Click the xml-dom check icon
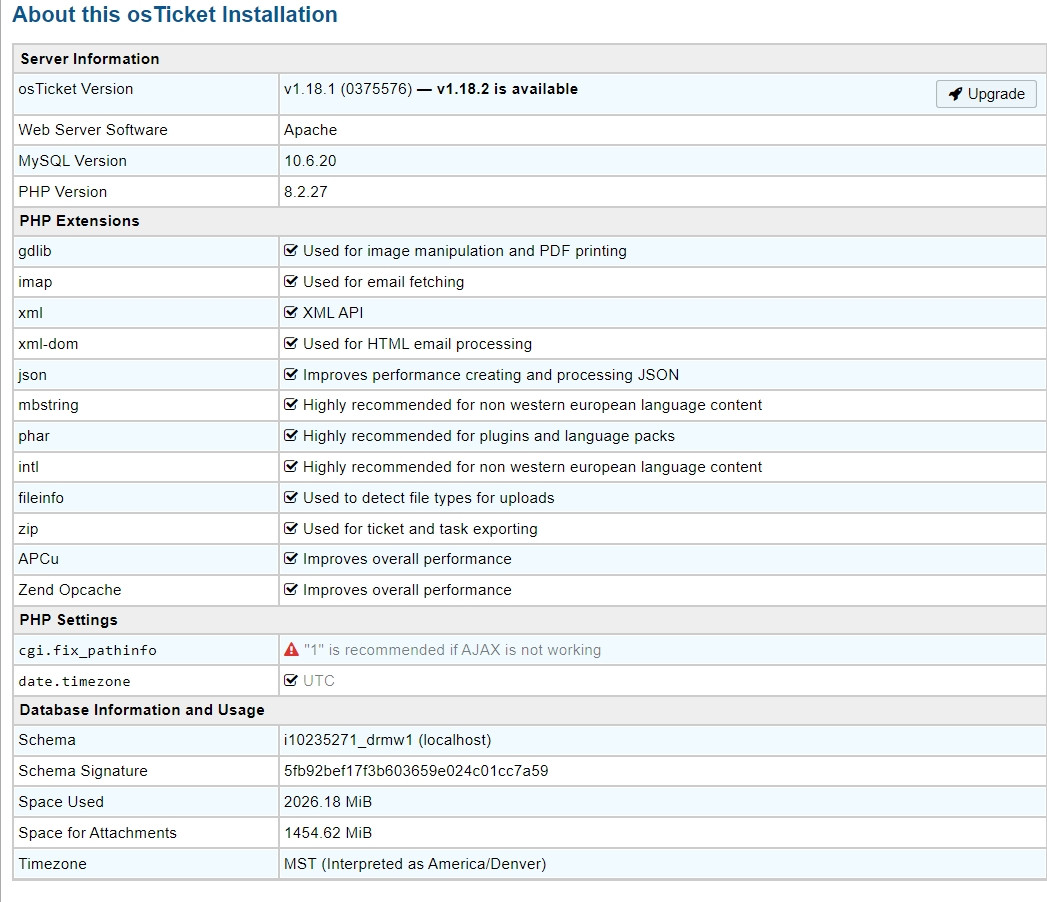The image size is (1047, 902). (290, 343)
